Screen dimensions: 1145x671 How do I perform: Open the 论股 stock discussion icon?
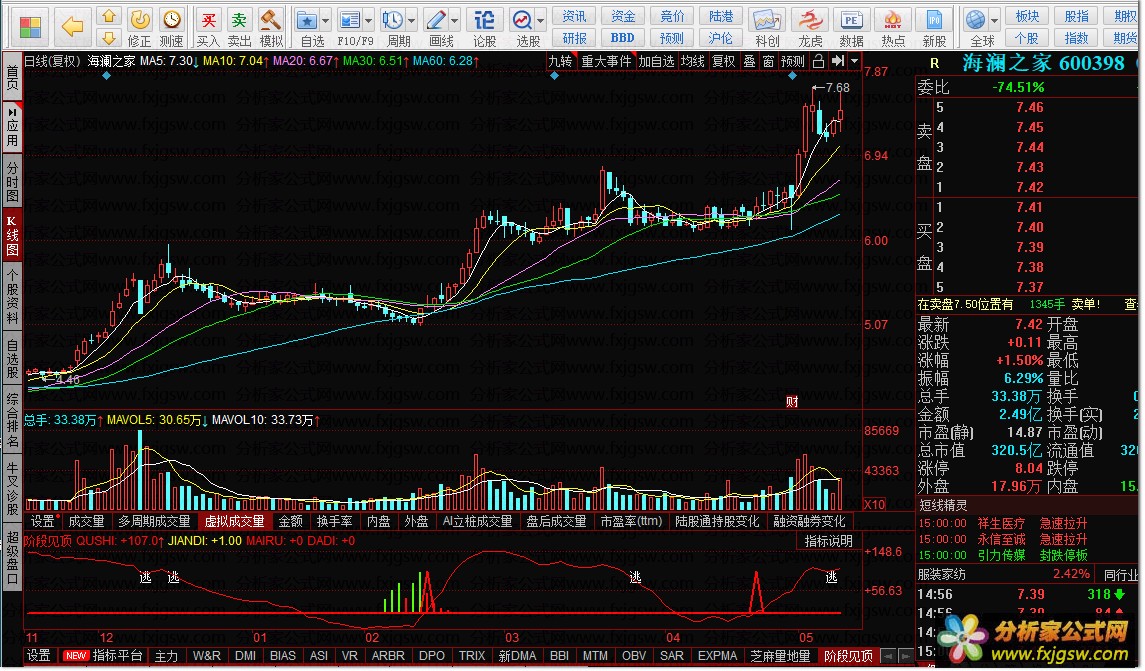484,27
